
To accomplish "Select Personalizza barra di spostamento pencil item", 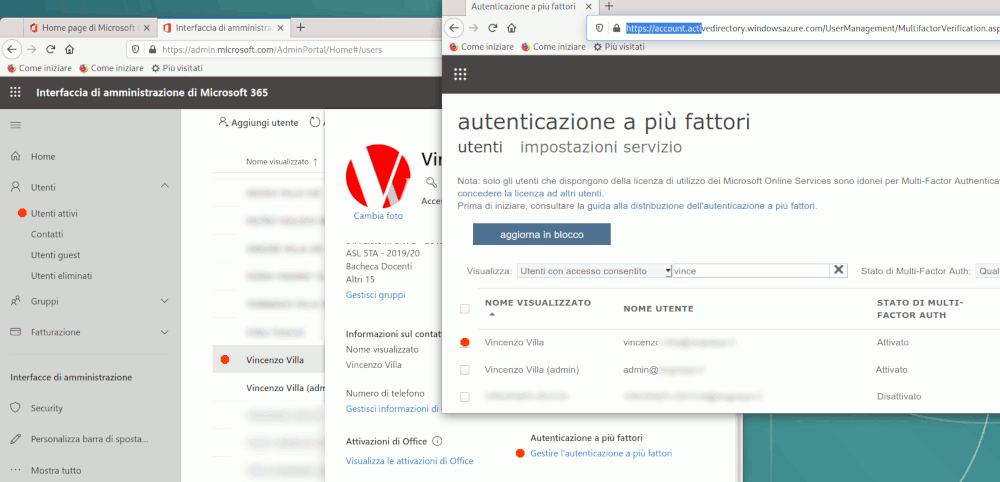I will pyautogui.click(x=80, y=439).
